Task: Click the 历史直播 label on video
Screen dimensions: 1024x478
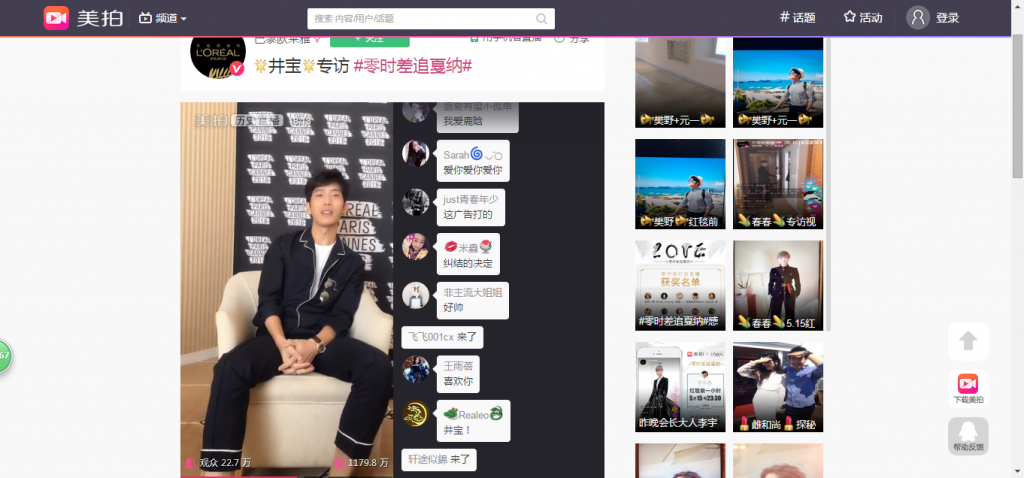Action: (x=258, y=120)
